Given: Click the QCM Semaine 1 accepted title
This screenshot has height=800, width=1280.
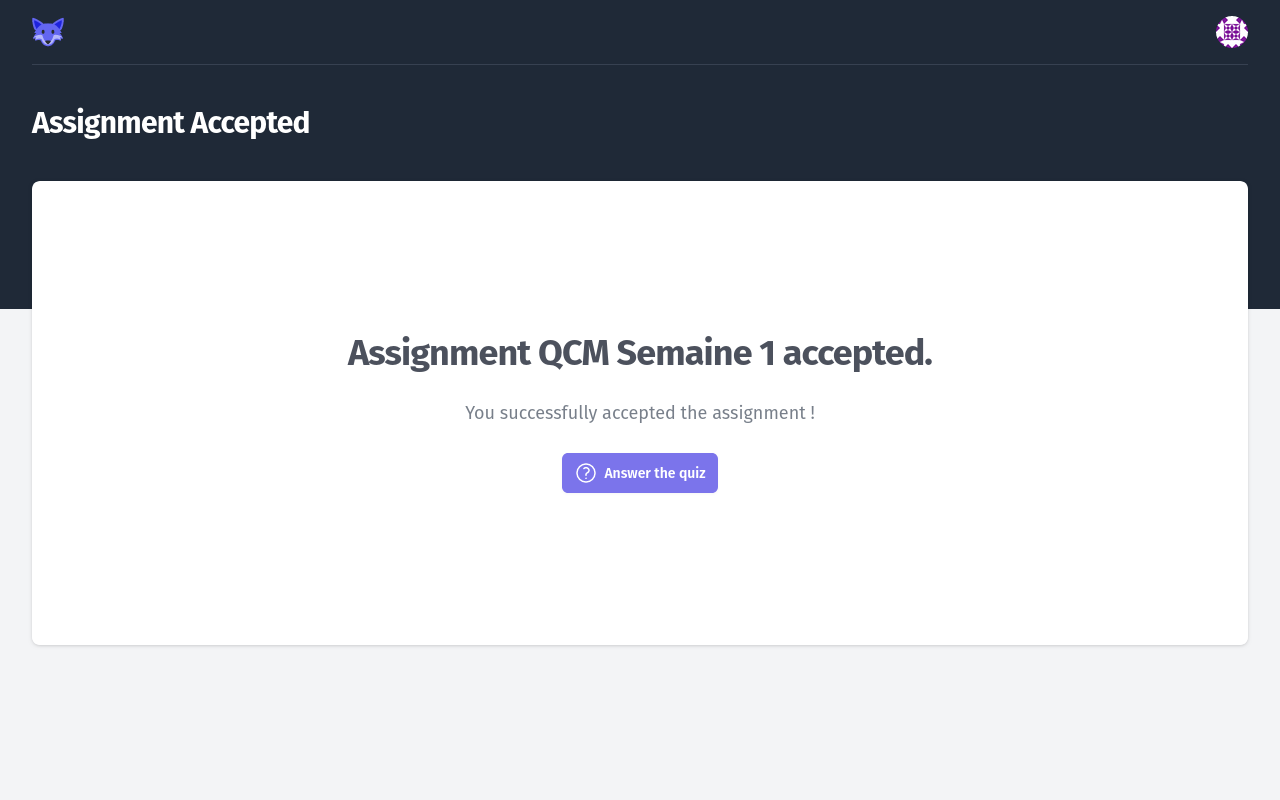Looking at the screenshot, I should [x=640, y=353].
